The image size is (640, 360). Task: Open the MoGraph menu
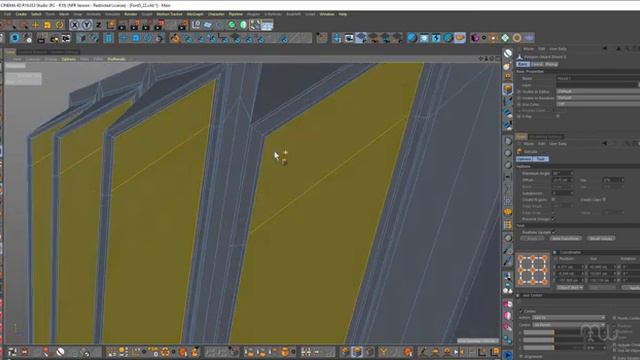(195, 14)
